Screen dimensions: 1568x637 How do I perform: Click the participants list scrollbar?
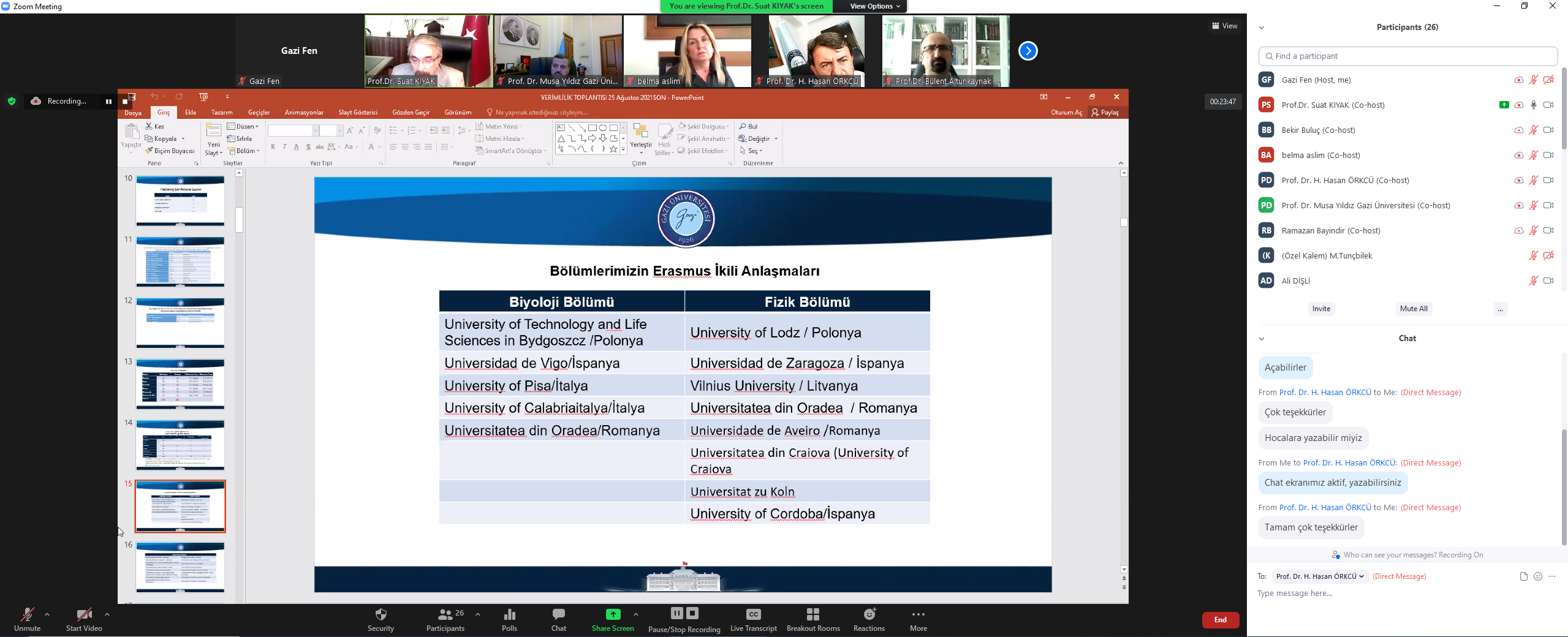[x=1564, y=108]
